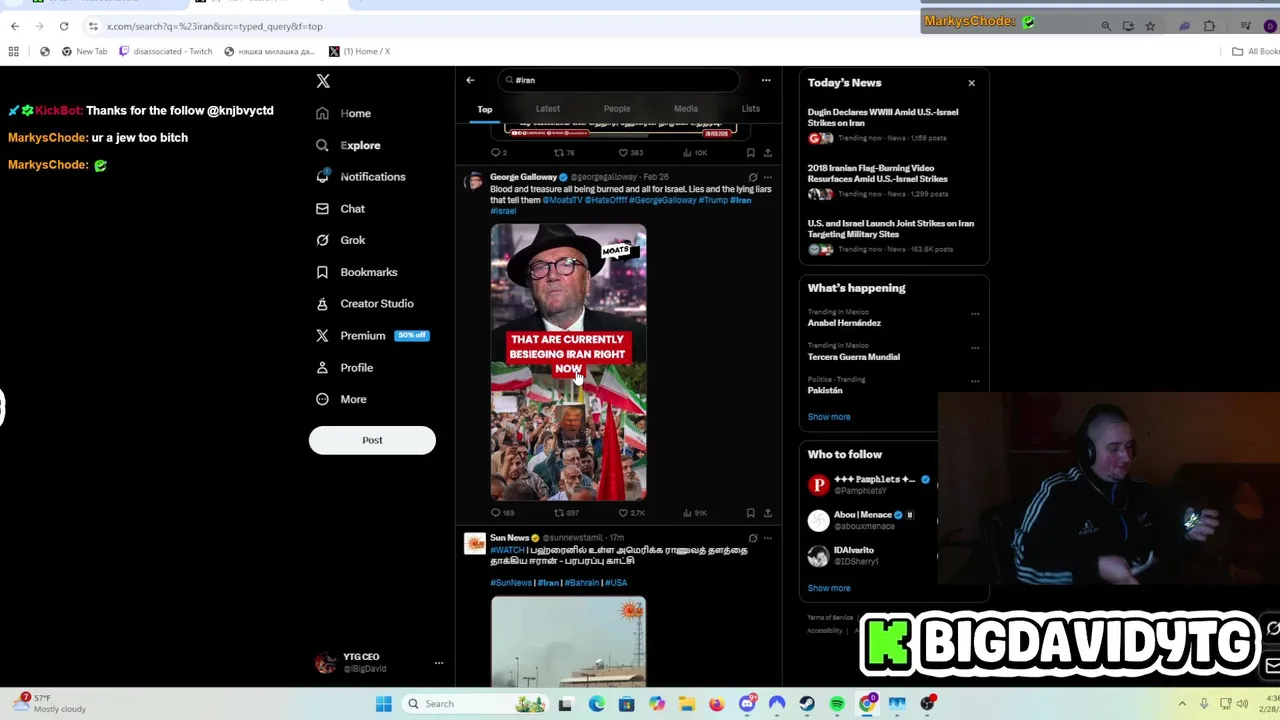
Task: Open the Grok icon in sidebar
Action: click(322, 240)
